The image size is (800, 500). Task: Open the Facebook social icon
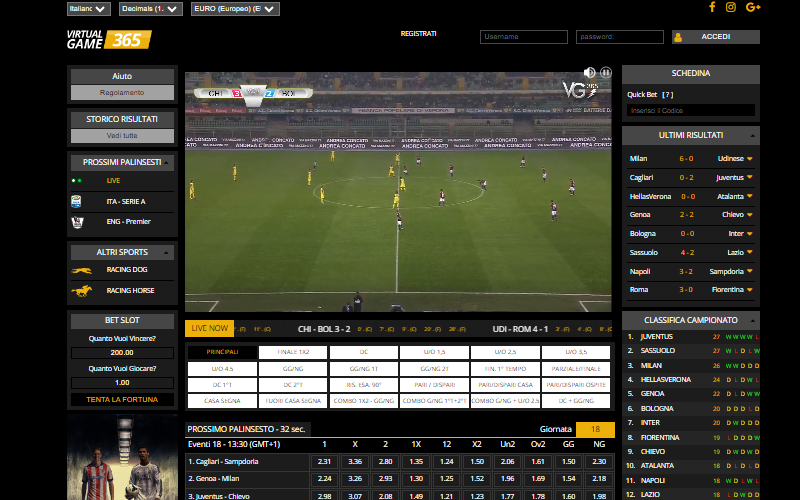click(x=712, y=7)
